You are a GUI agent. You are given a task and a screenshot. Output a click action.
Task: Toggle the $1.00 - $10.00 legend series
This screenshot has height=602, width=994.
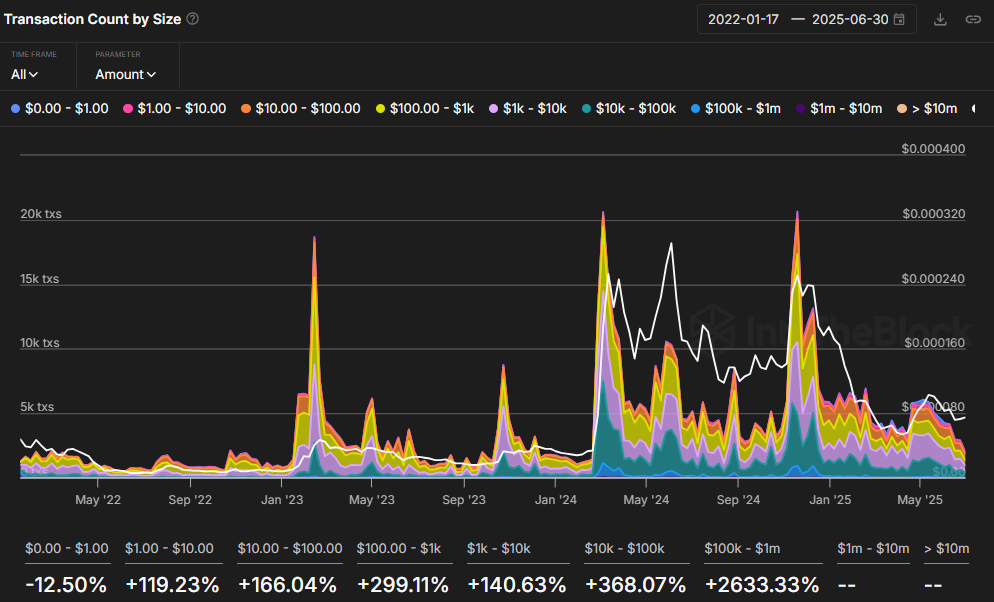tap(174, 108)
